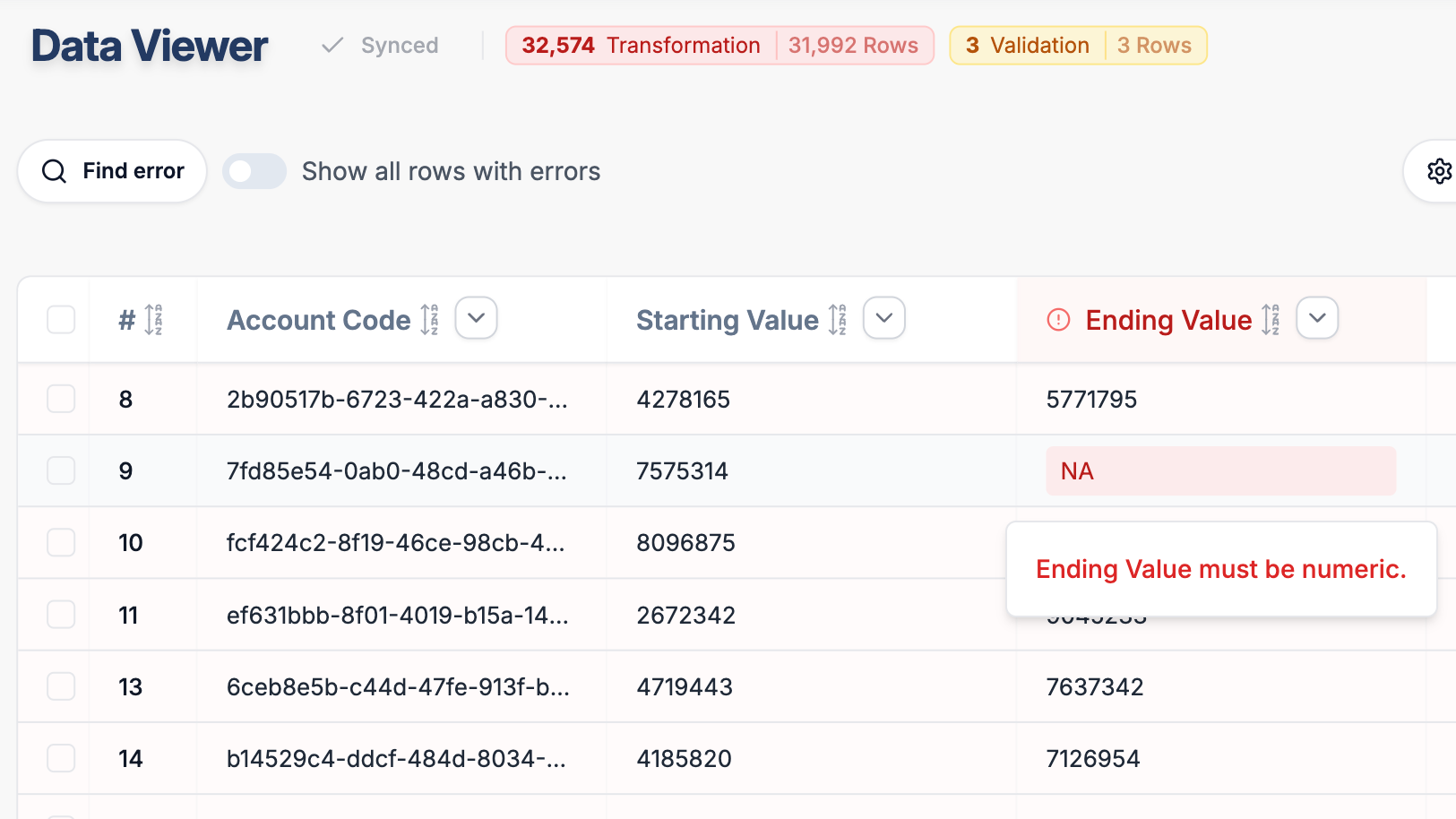Open the Account Code column dropdown
The width and height of the screenshot is (1456, 819).
[476, 318]
